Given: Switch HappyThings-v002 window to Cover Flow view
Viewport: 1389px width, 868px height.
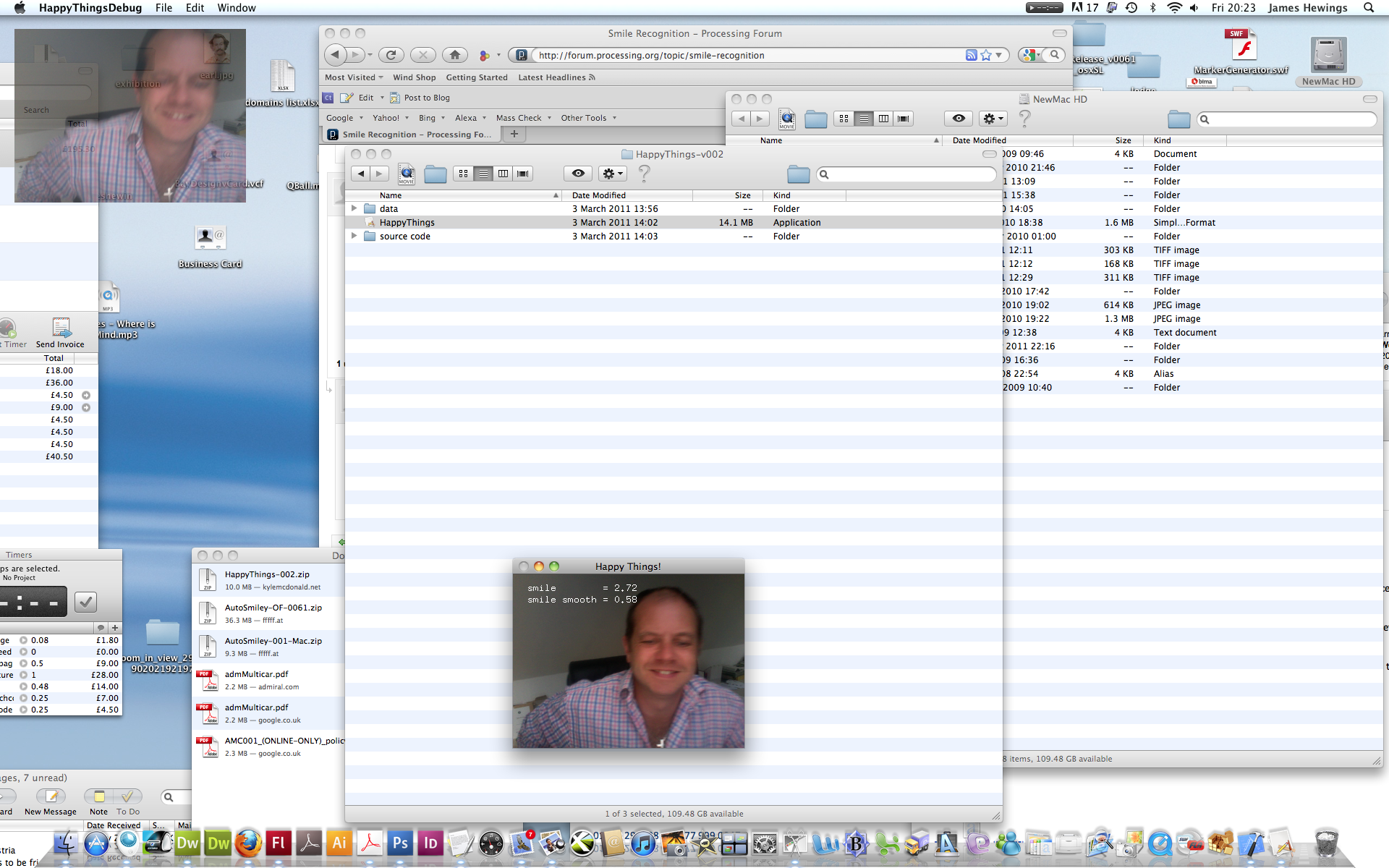Looking at the screenshot, I should tap(523, 174).
